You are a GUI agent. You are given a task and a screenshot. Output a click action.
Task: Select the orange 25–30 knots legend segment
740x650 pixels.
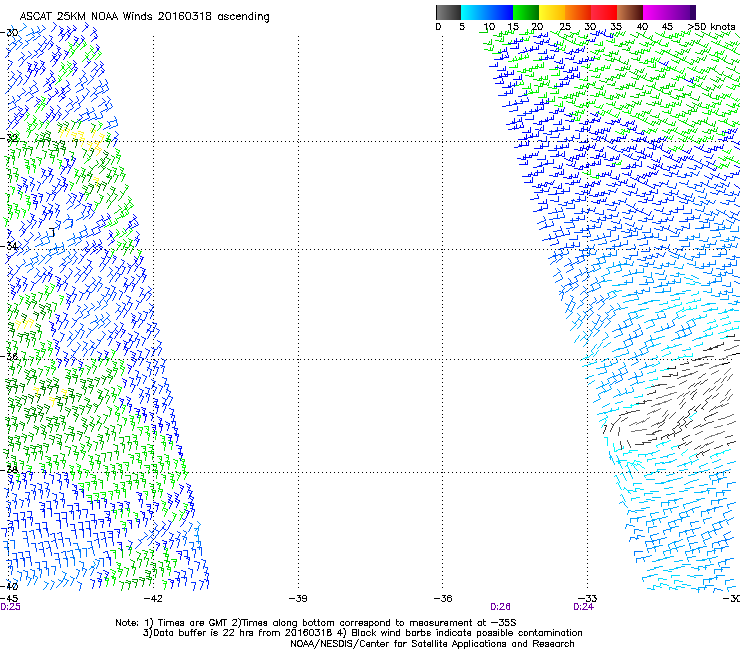tap(578, 12)
